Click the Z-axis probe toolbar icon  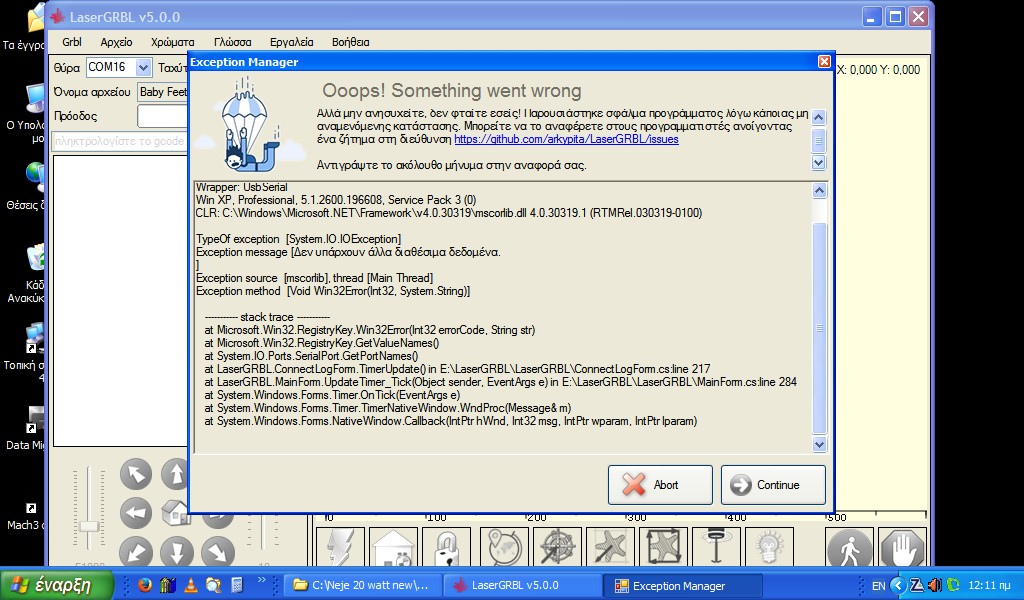pyautogui.click(x=717, y=547)
